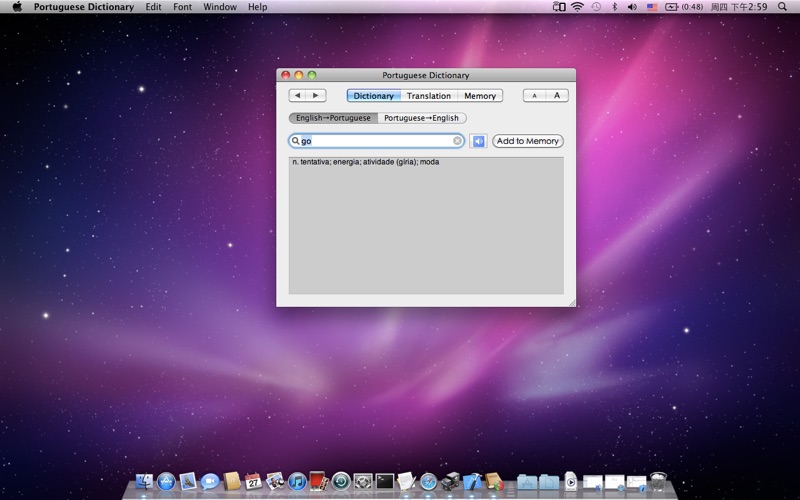The height and width of the screenshot is (500, 800).
Task: Open Finder from the Dock
Action: (144, 481)
